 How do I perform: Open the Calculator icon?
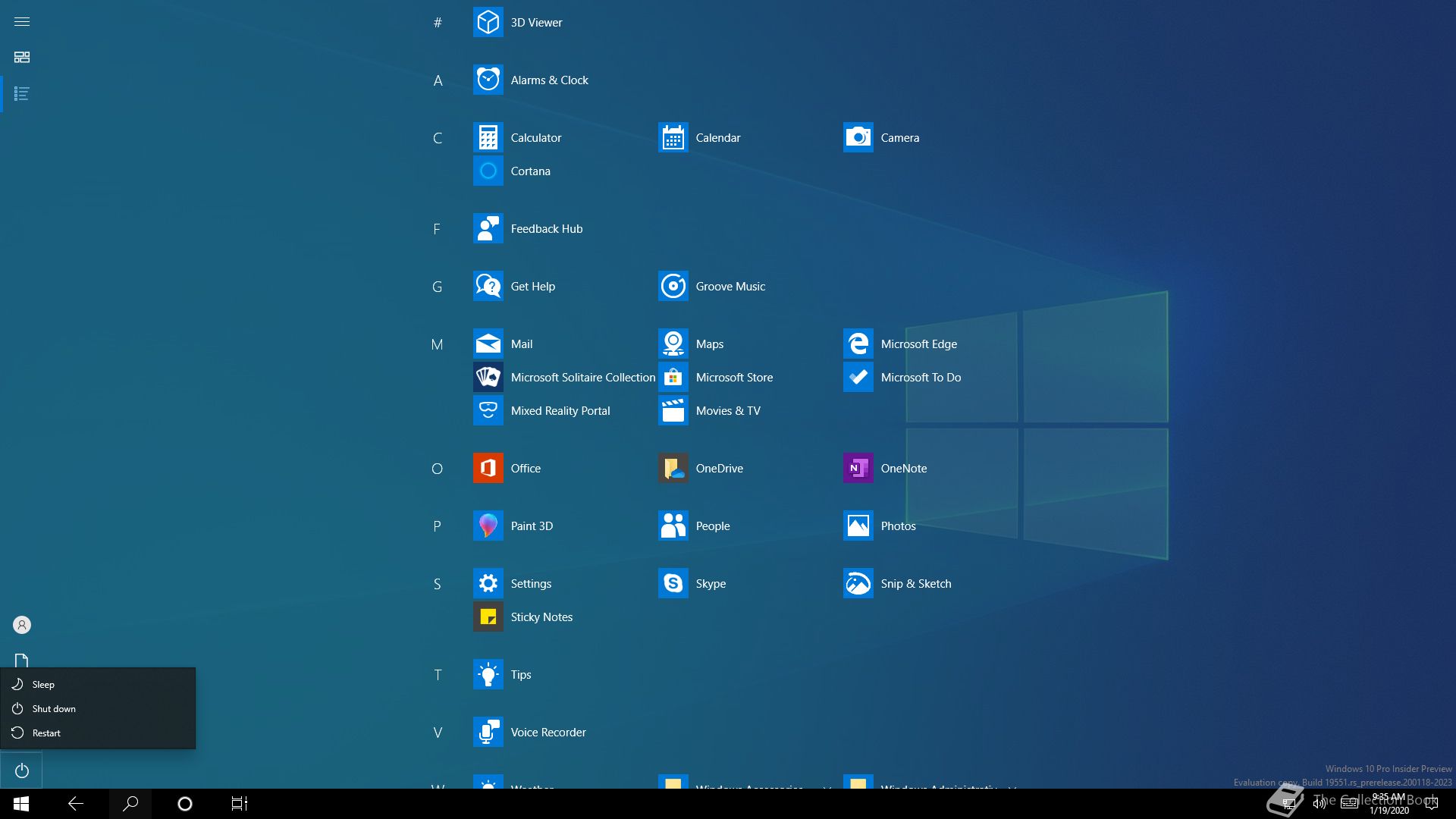click(x=488, y=138)
